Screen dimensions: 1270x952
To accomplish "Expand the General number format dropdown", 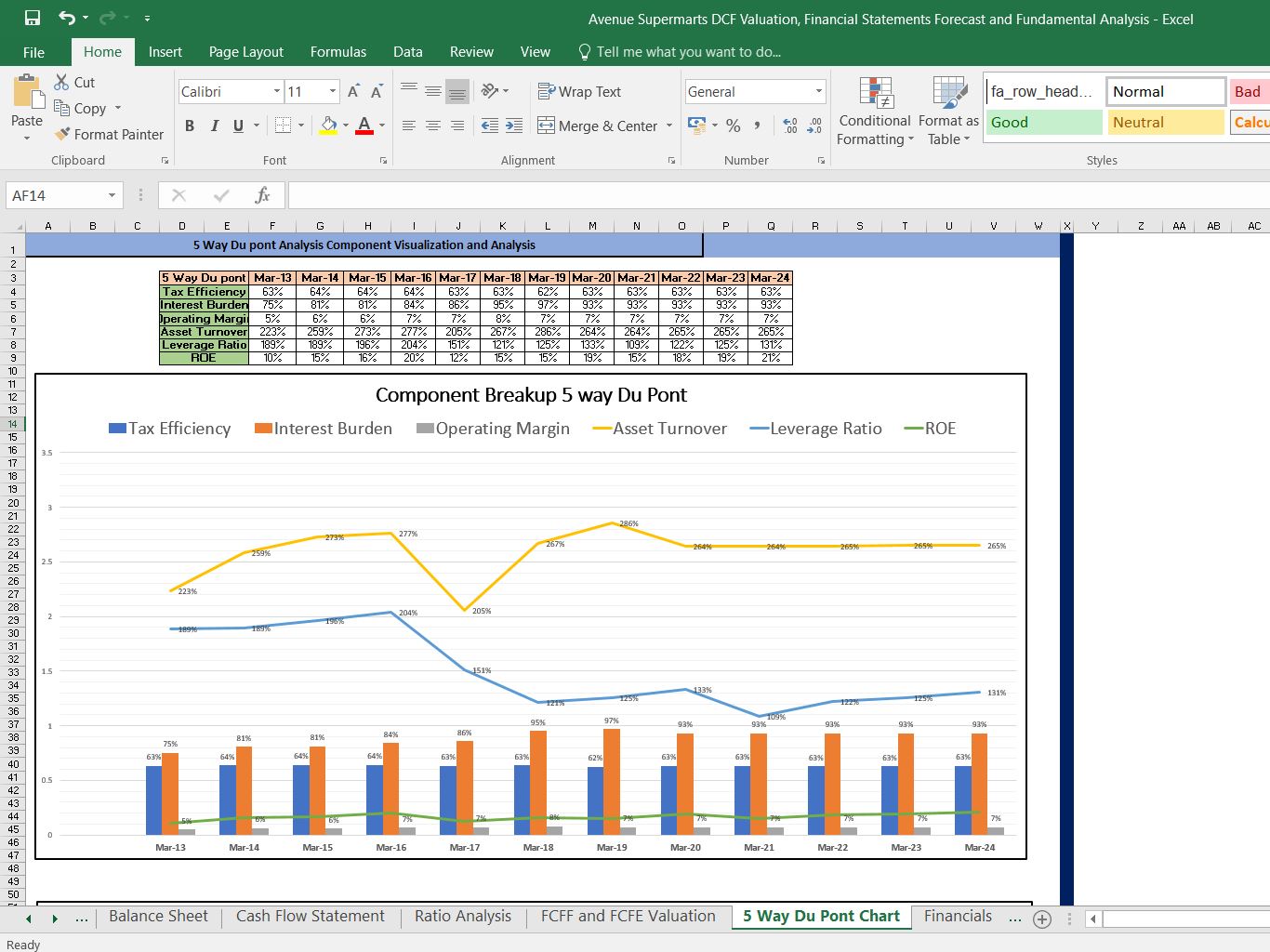I will pos(819,91).
